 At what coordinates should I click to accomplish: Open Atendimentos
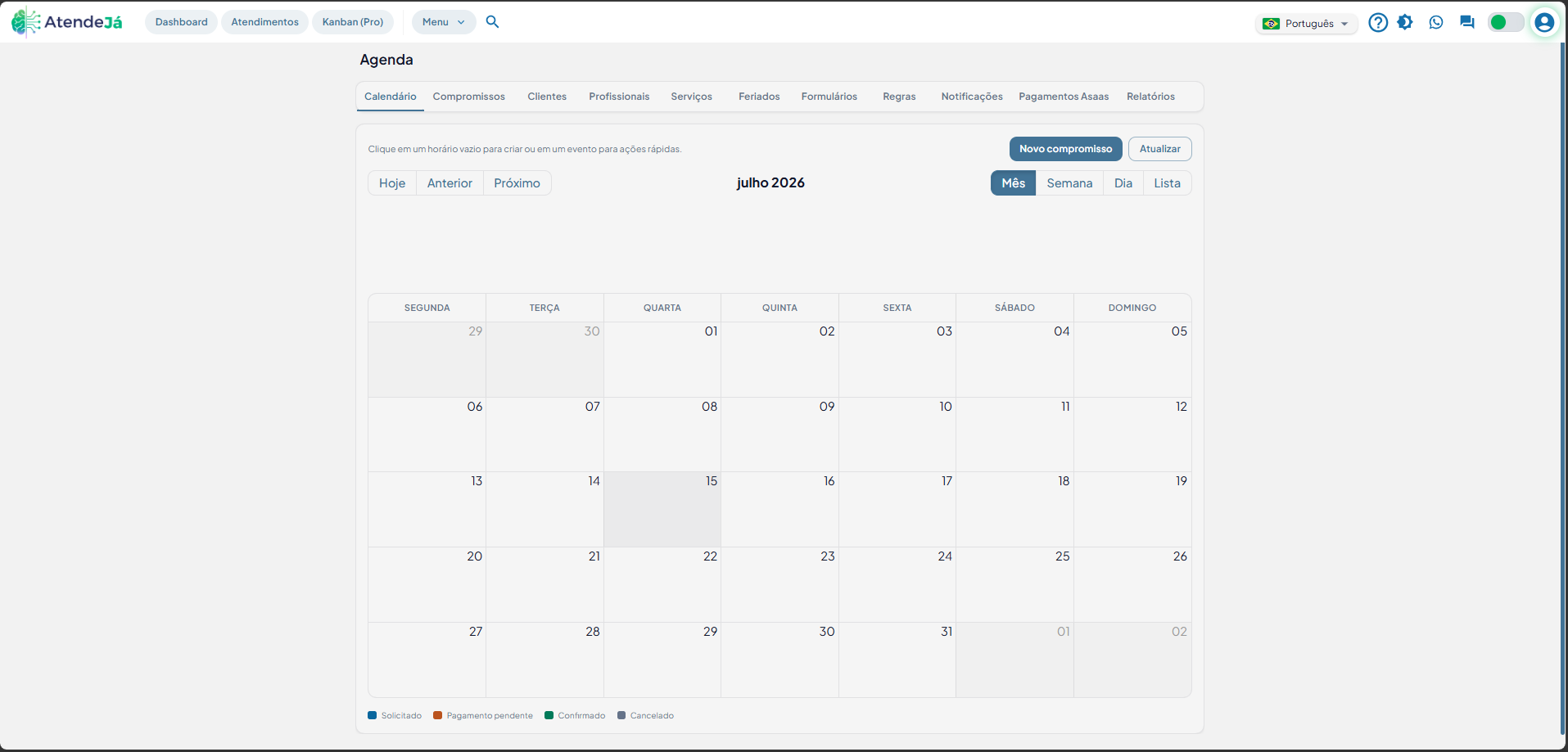pos(264,22)
